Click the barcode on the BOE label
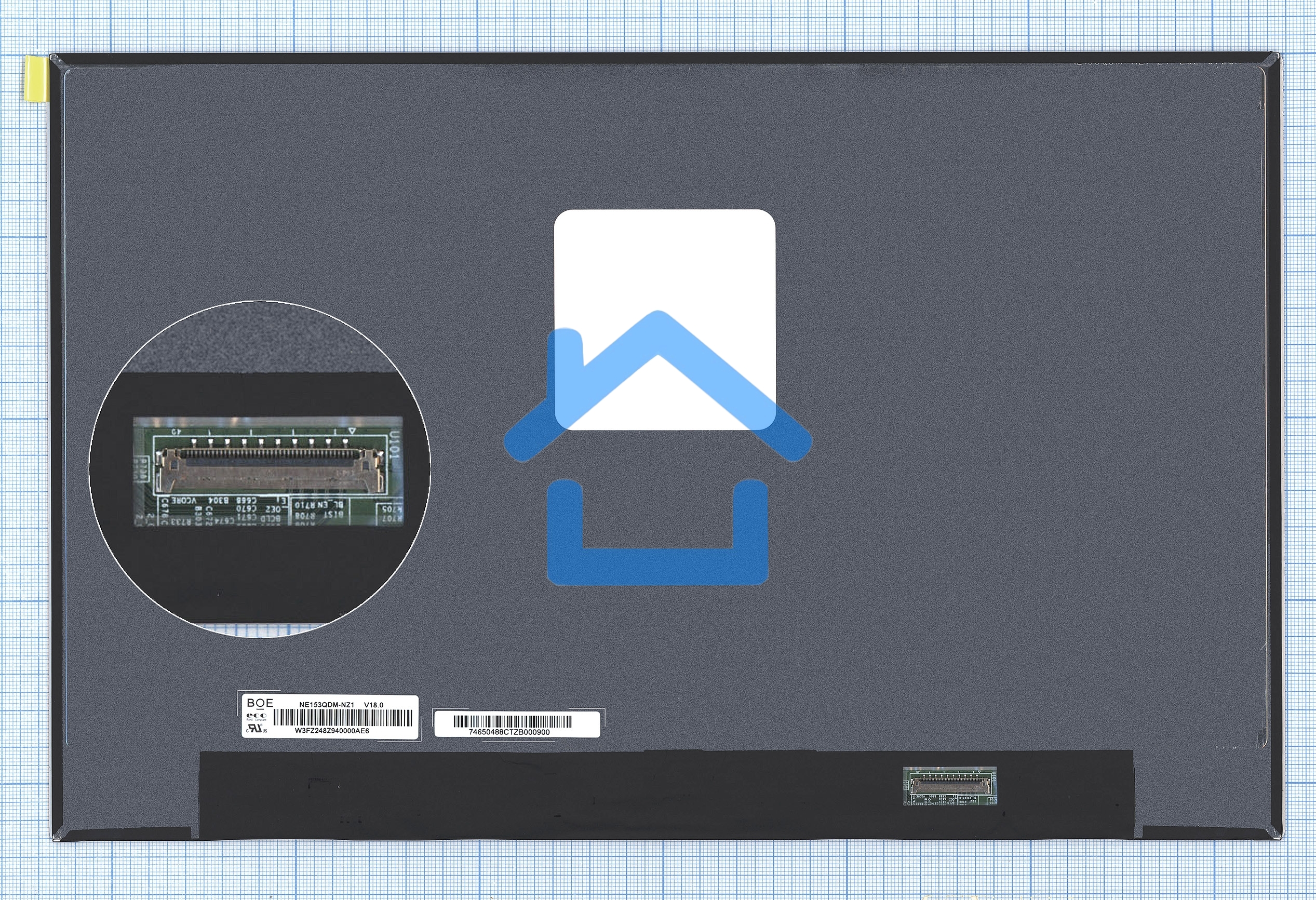 [x=343, y=718]
